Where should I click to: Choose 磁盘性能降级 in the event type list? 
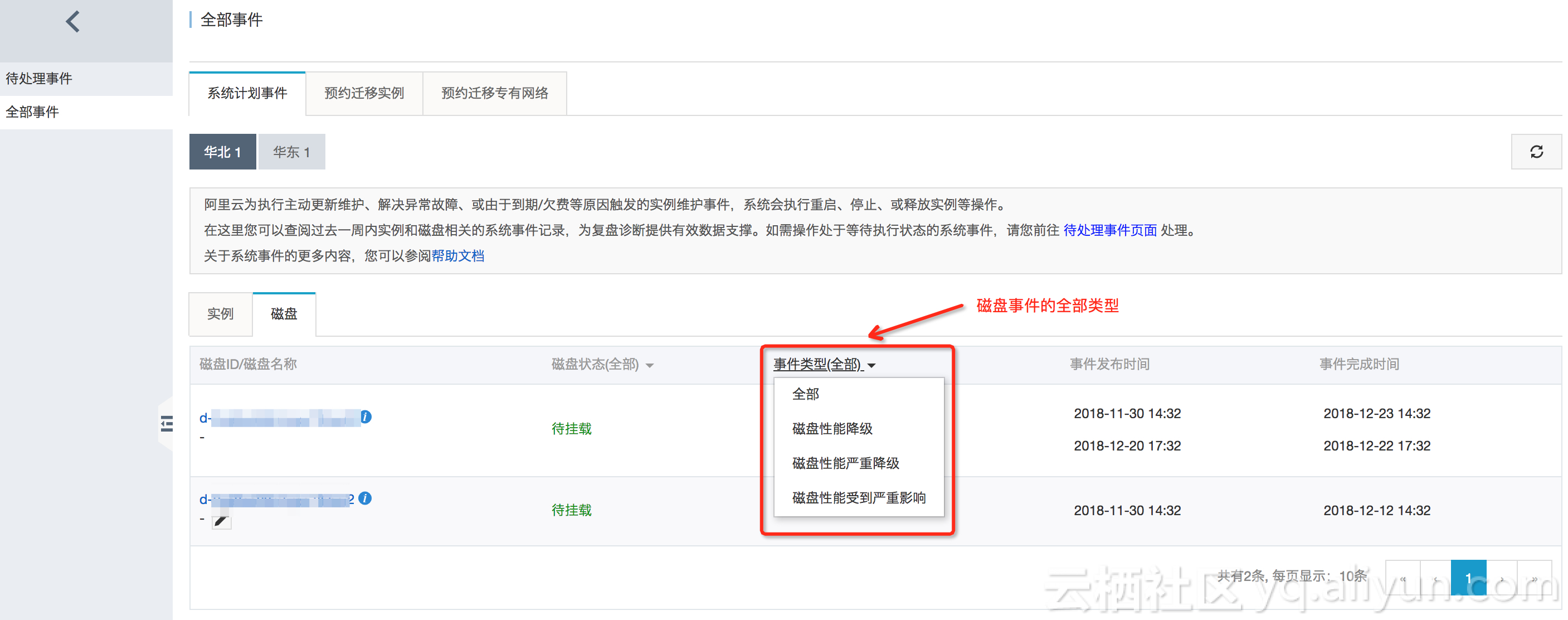pyautogui.click(x=859, y=429)
